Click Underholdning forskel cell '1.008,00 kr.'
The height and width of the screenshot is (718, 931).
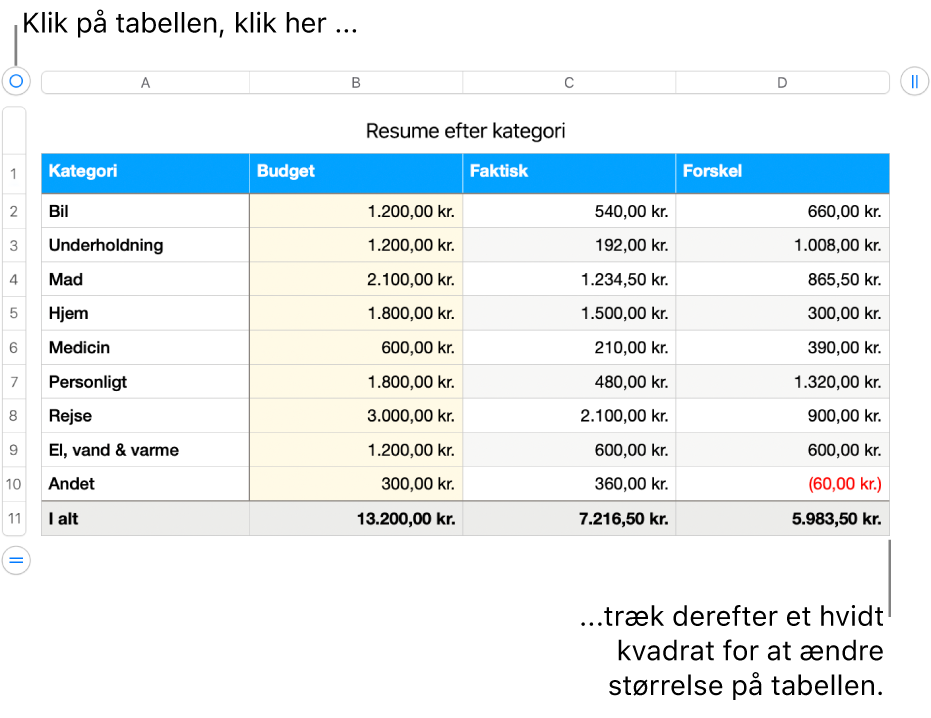782,245
